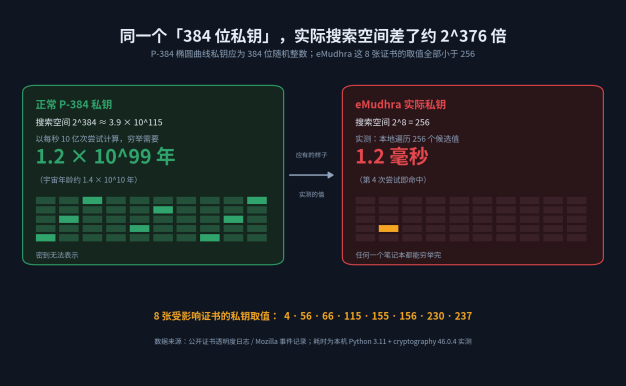Click the line 搜索空间 2^384 ≈ 3.9 × 10^115

[x=99, y=122]
